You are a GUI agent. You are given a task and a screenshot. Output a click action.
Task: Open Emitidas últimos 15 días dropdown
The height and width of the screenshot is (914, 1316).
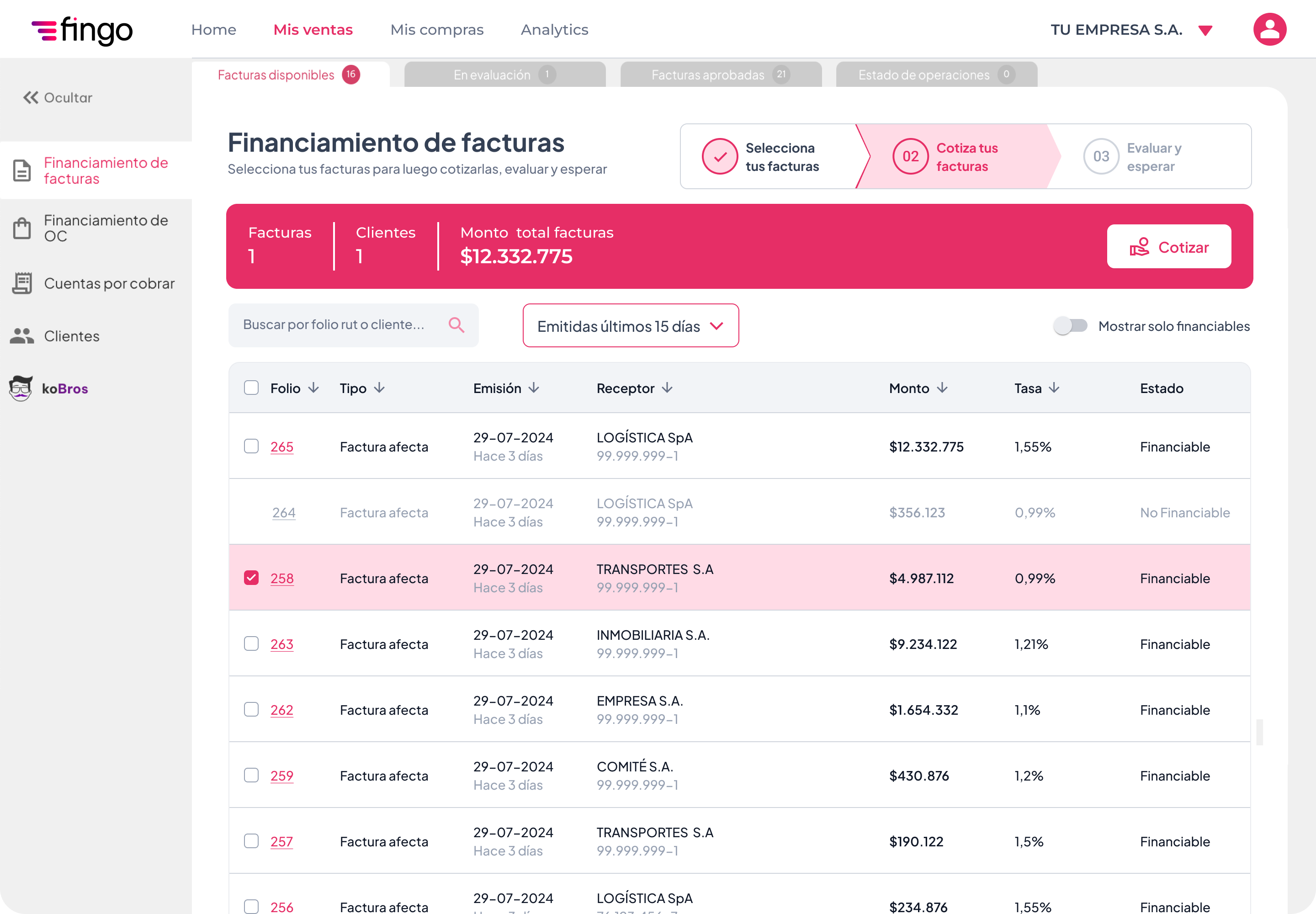630,326
